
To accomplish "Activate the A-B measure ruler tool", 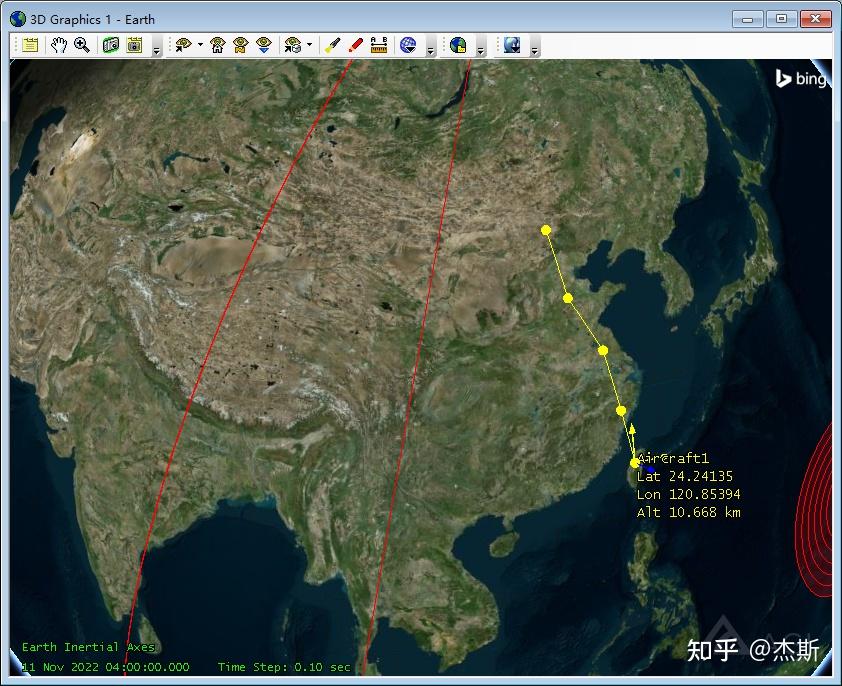I will point(379,45).
